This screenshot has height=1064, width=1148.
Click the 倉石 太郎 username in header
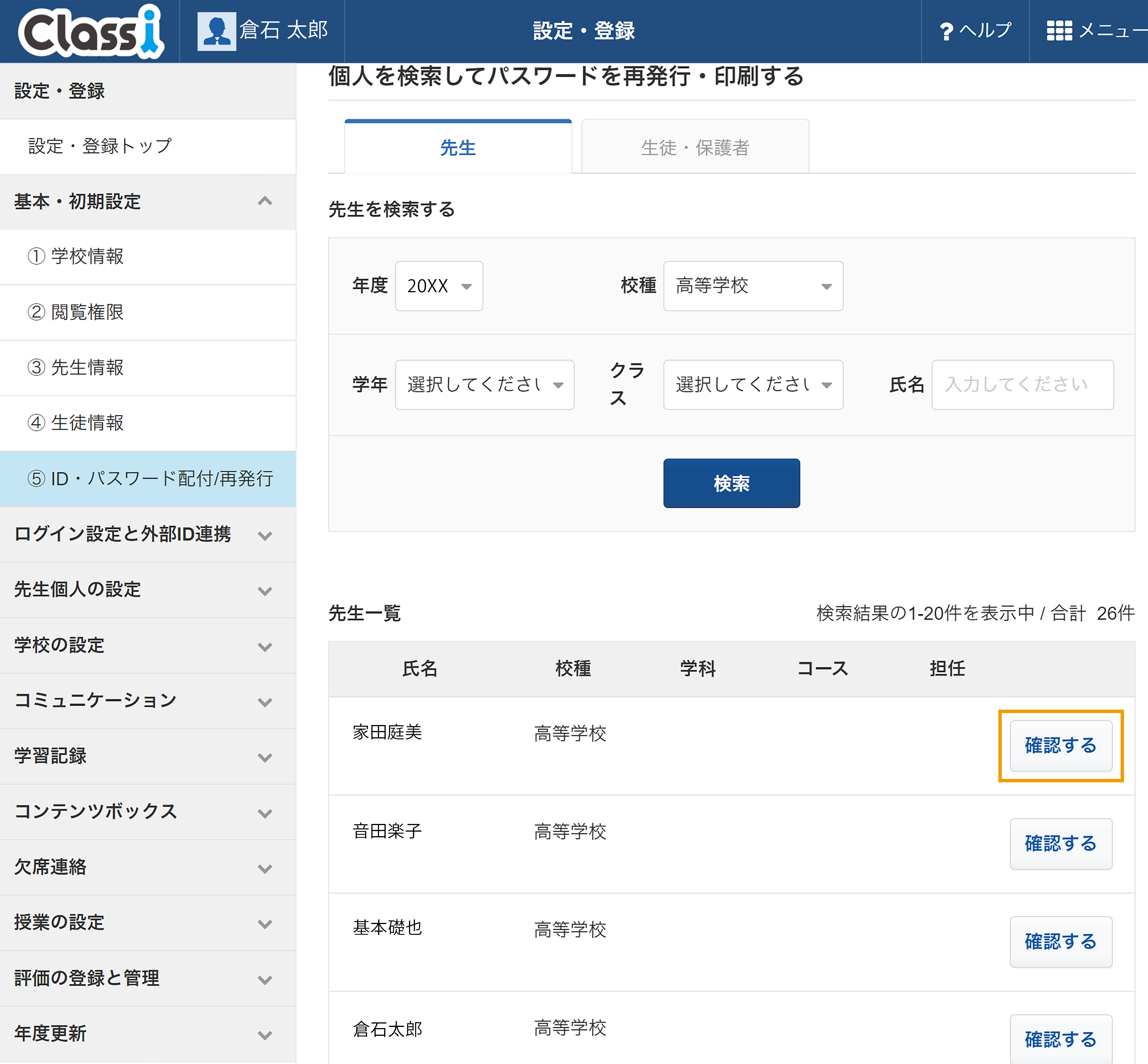click(x=283, y=30)
